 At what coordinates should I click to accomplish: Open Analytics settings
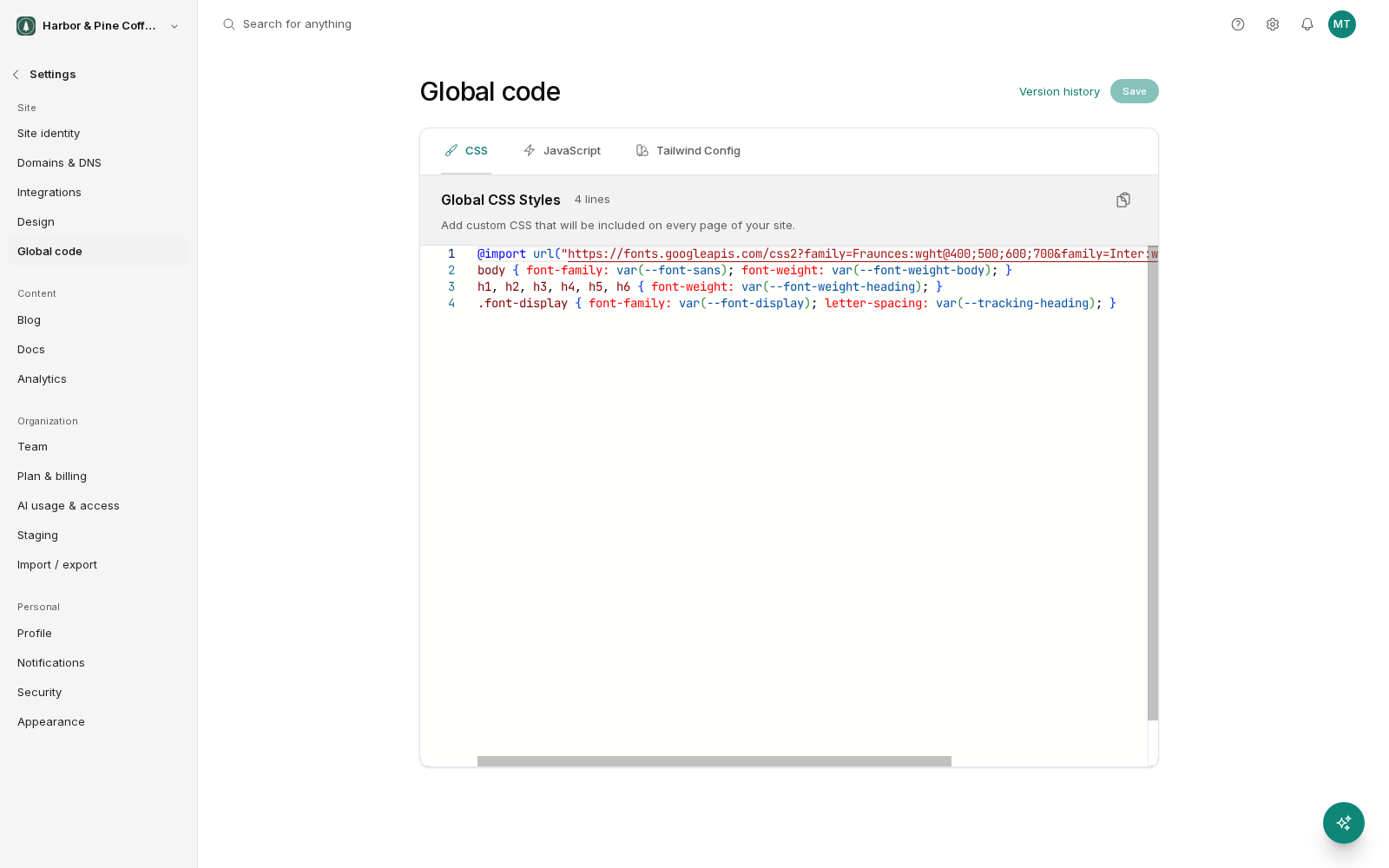click(98, 379)
